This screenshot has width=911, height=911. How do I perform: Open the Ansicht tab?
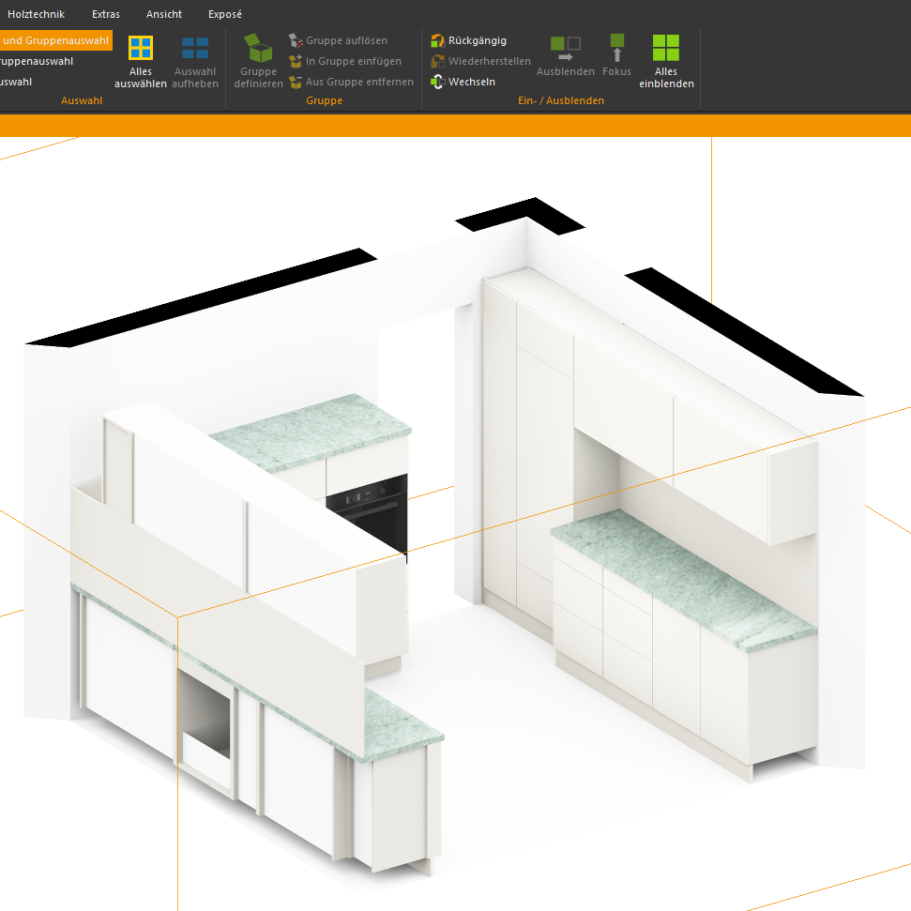[164, 14]
